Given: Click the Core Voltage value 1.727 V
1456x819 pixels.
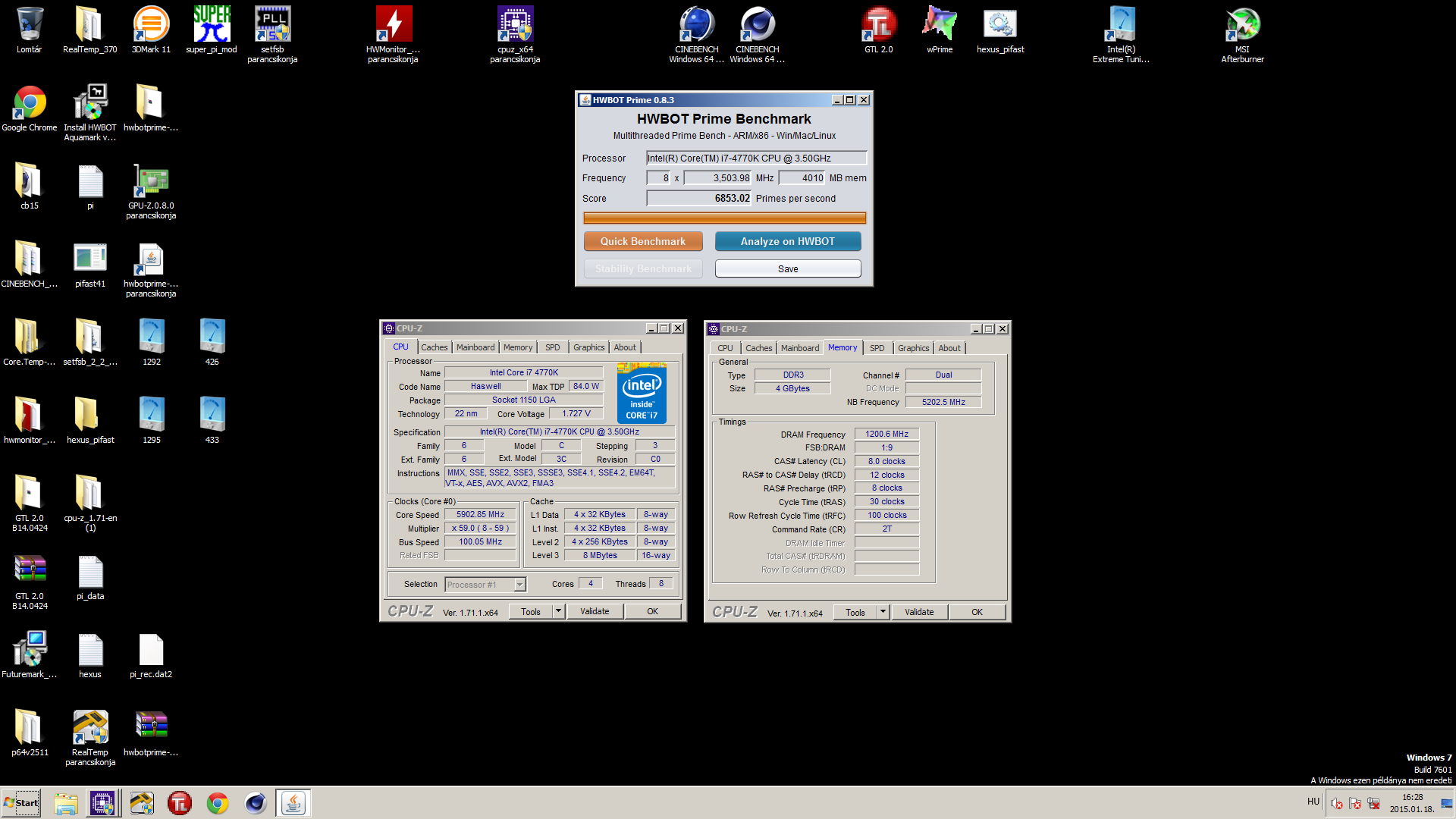Looking at the screenshot, I should click(x=576, y=413).
